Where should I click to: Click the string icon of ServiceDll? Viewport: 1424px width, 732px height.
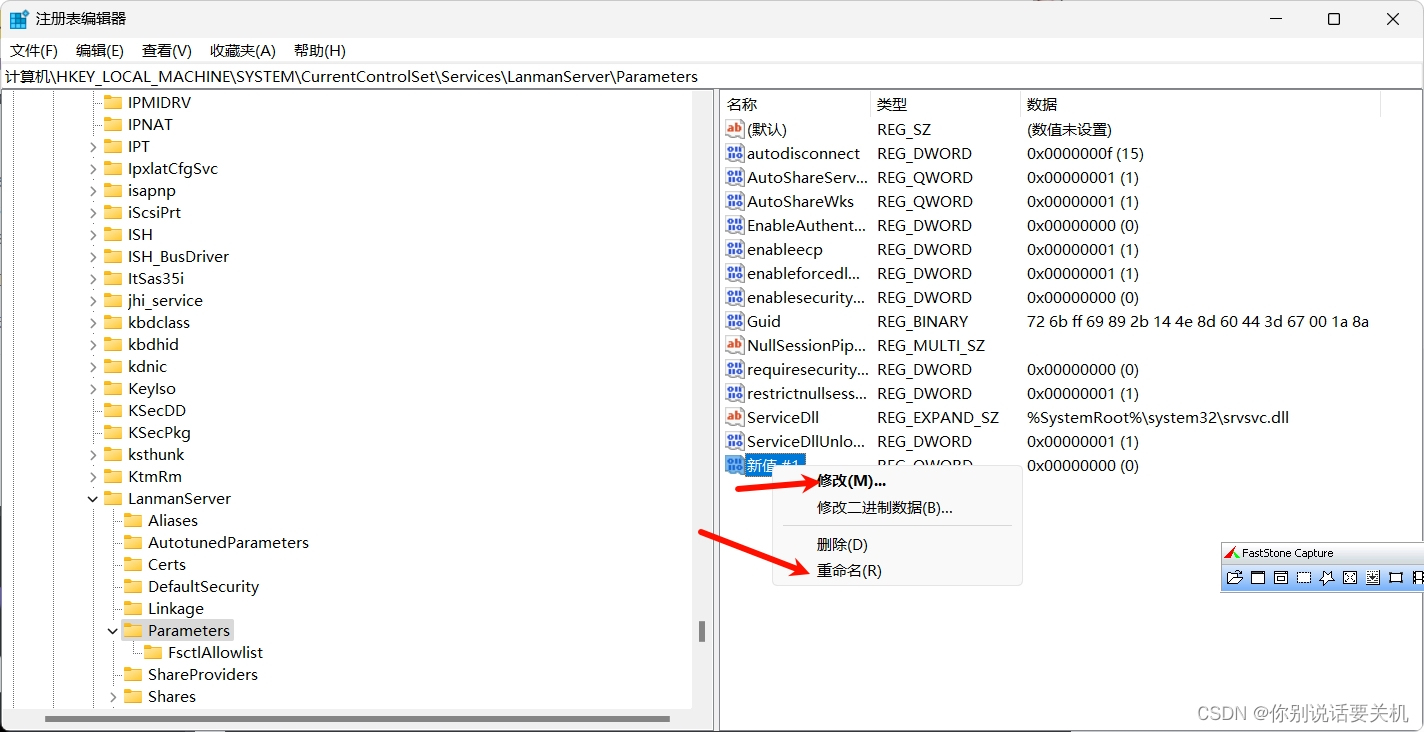(735, 417)
